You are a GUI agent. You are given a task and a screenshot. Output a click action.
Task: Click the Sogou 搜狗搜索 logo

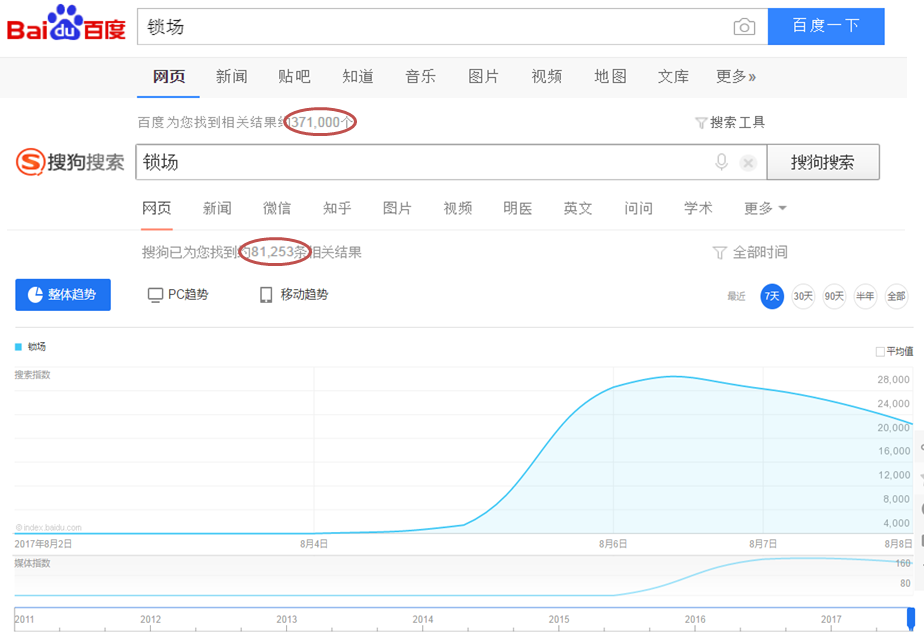coord(71,161)
